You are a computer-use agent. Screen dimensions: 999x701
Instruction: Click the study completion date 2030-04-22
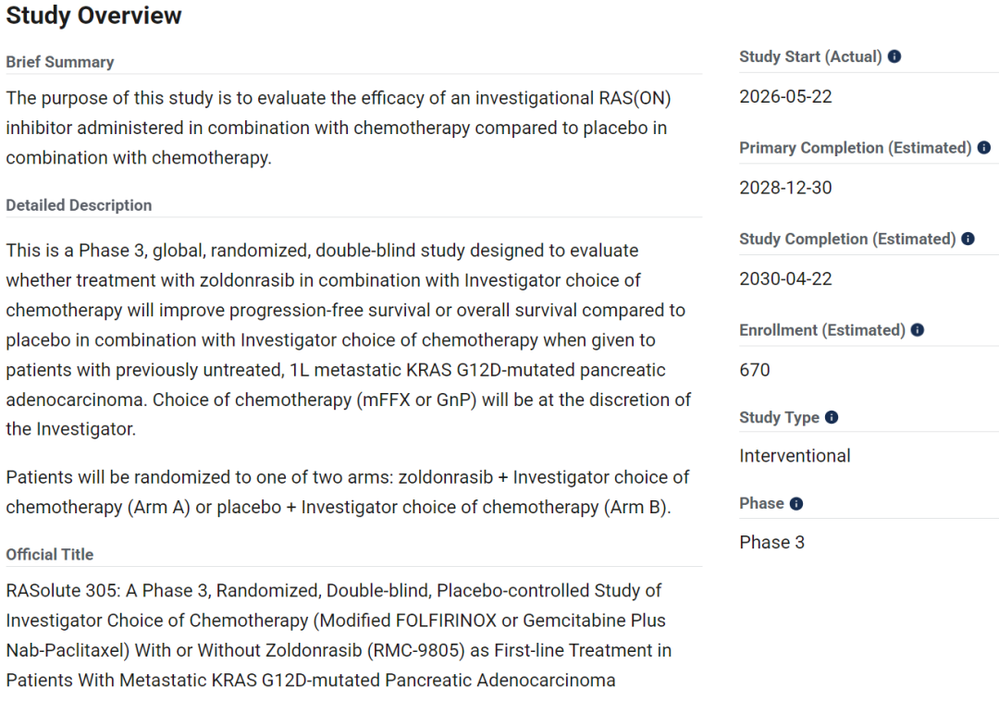pos(786,279)
